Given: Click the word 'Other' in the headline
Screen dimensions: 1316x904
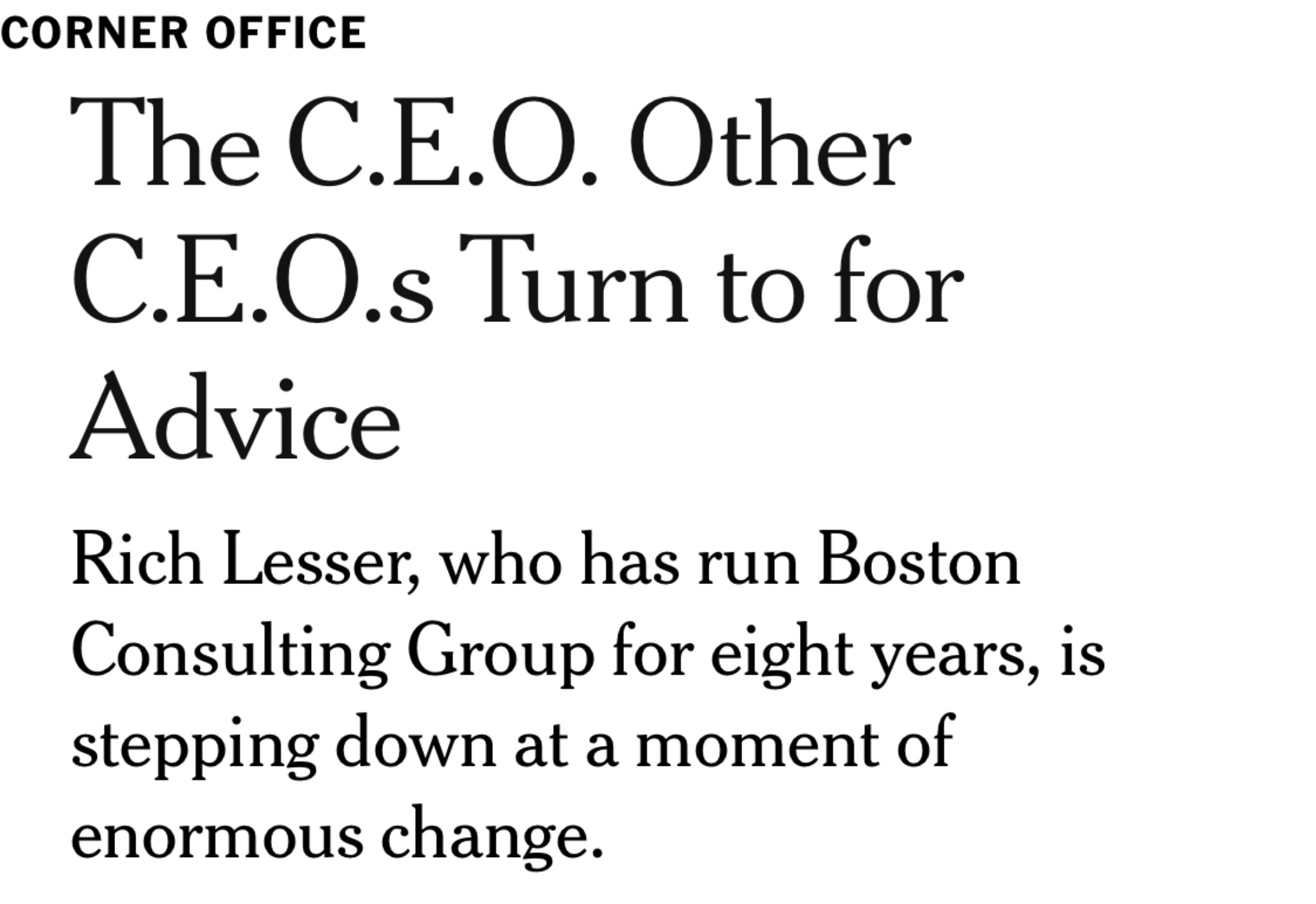Looking at the screenshot, I should point(770,143).
